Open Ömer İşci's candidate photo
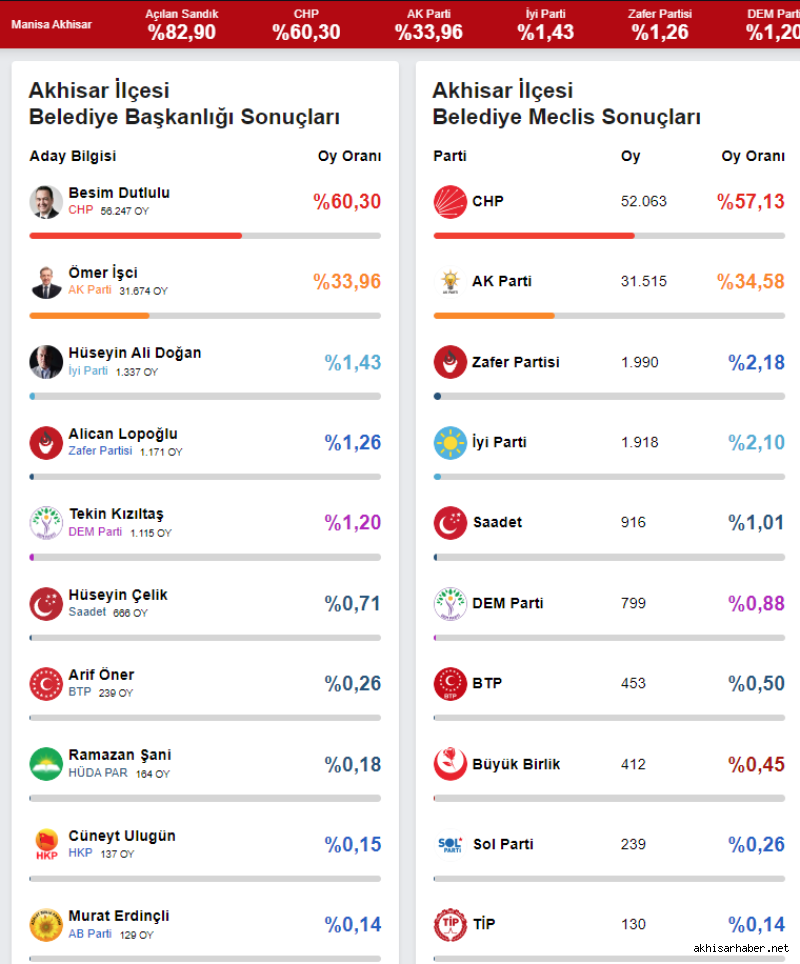 coord(46,282)
